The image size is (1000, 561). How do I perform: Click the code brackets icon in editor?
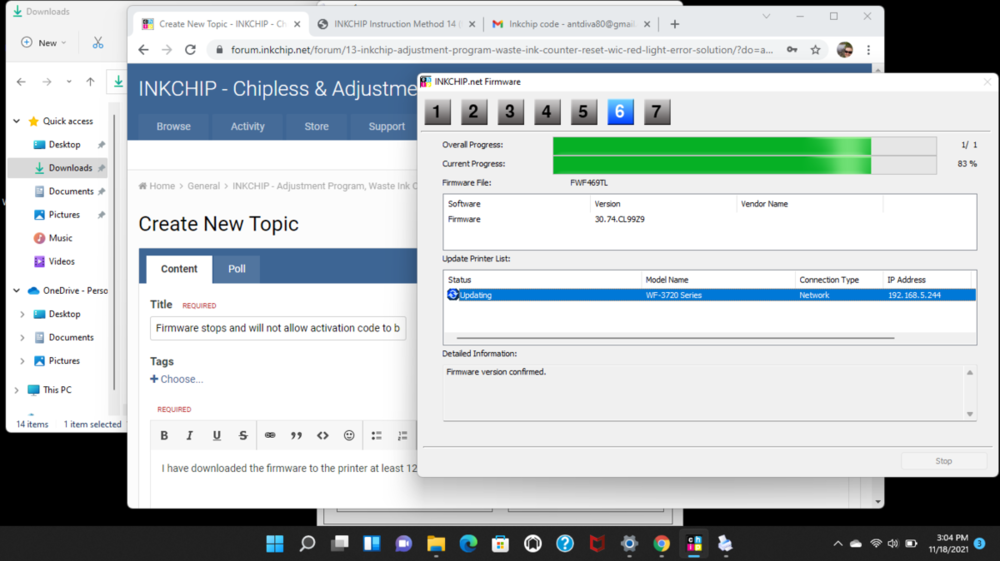322,436
